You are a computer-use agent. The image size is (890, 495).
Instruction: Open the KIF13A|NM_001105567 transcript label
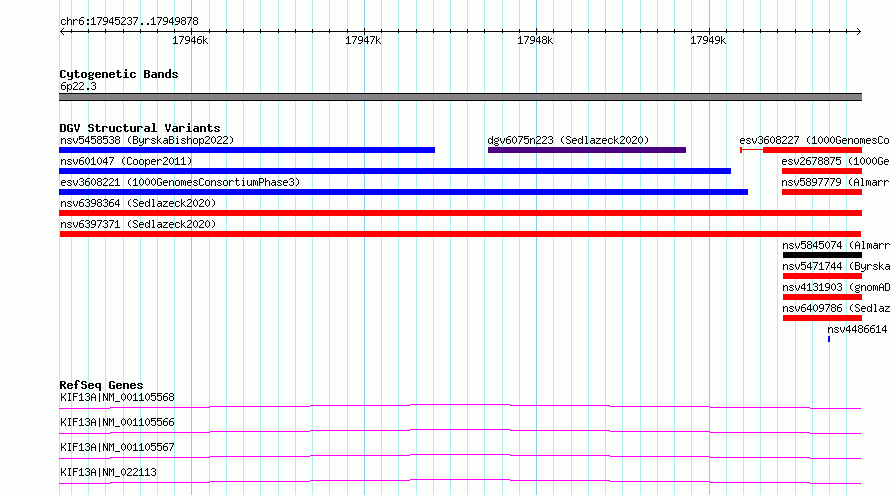tap(117, 447)
